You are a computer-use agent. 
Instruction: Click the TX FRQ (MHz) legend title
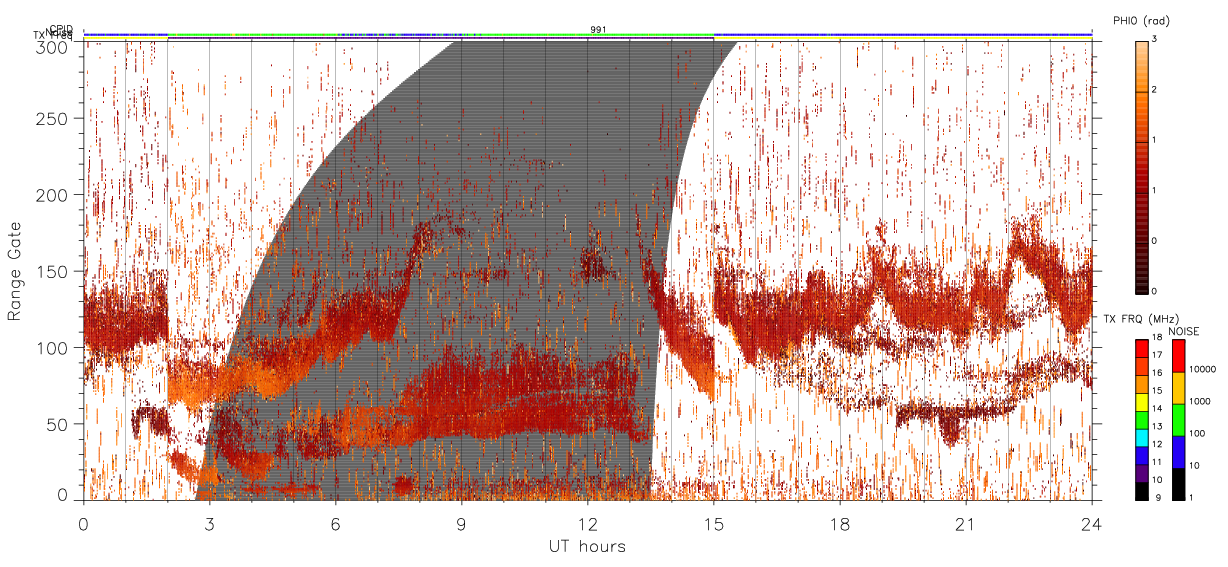click(1141, 319)
